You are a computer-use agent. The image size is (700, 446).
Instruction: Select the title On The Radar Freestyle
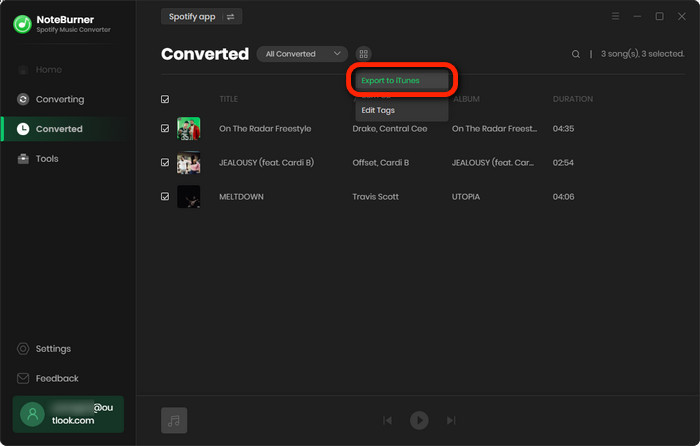[x=265, y=129]
